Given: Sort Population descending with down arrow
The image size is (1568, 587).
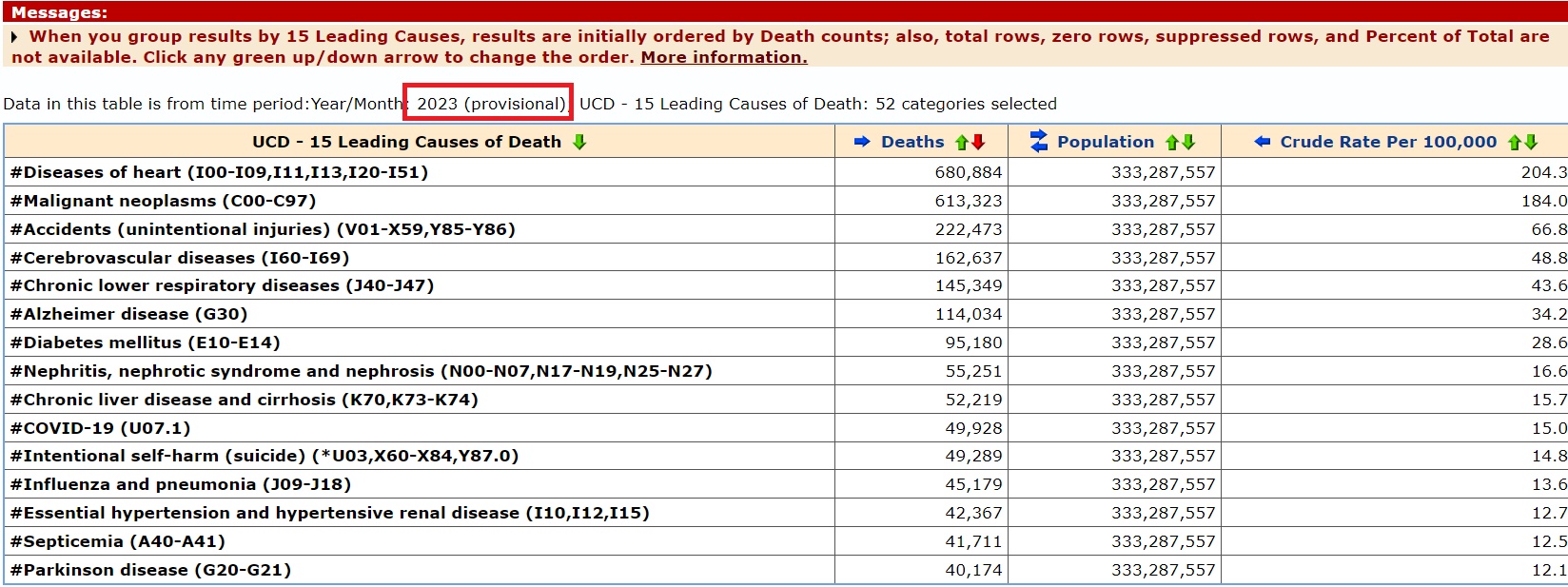Looking at the screenshot, I should (1187, 143).
